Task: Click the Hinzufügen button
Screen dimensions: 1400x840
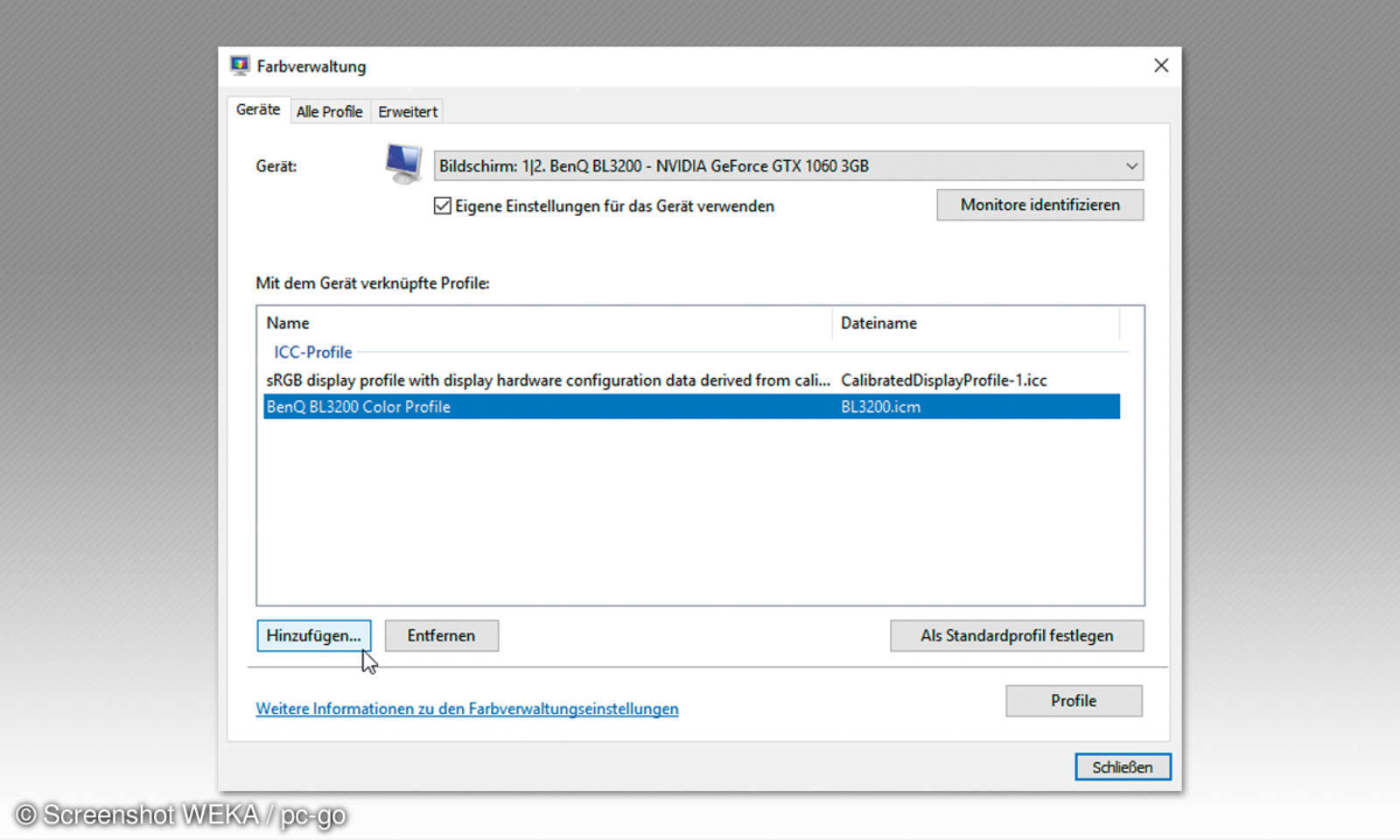Action: (313, 635)
